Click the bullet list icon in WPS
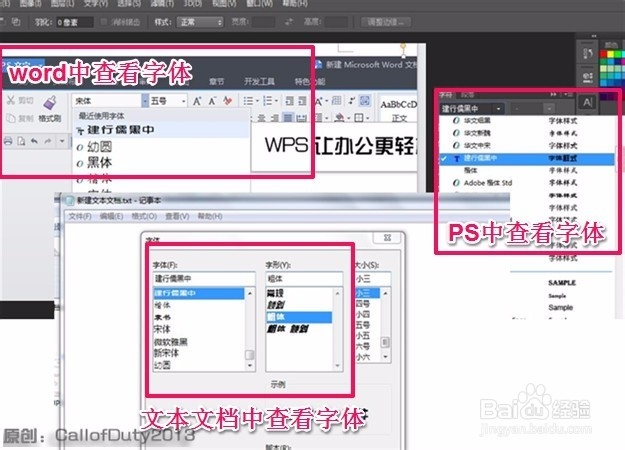625x450 pixels. [x=248, y=101]
